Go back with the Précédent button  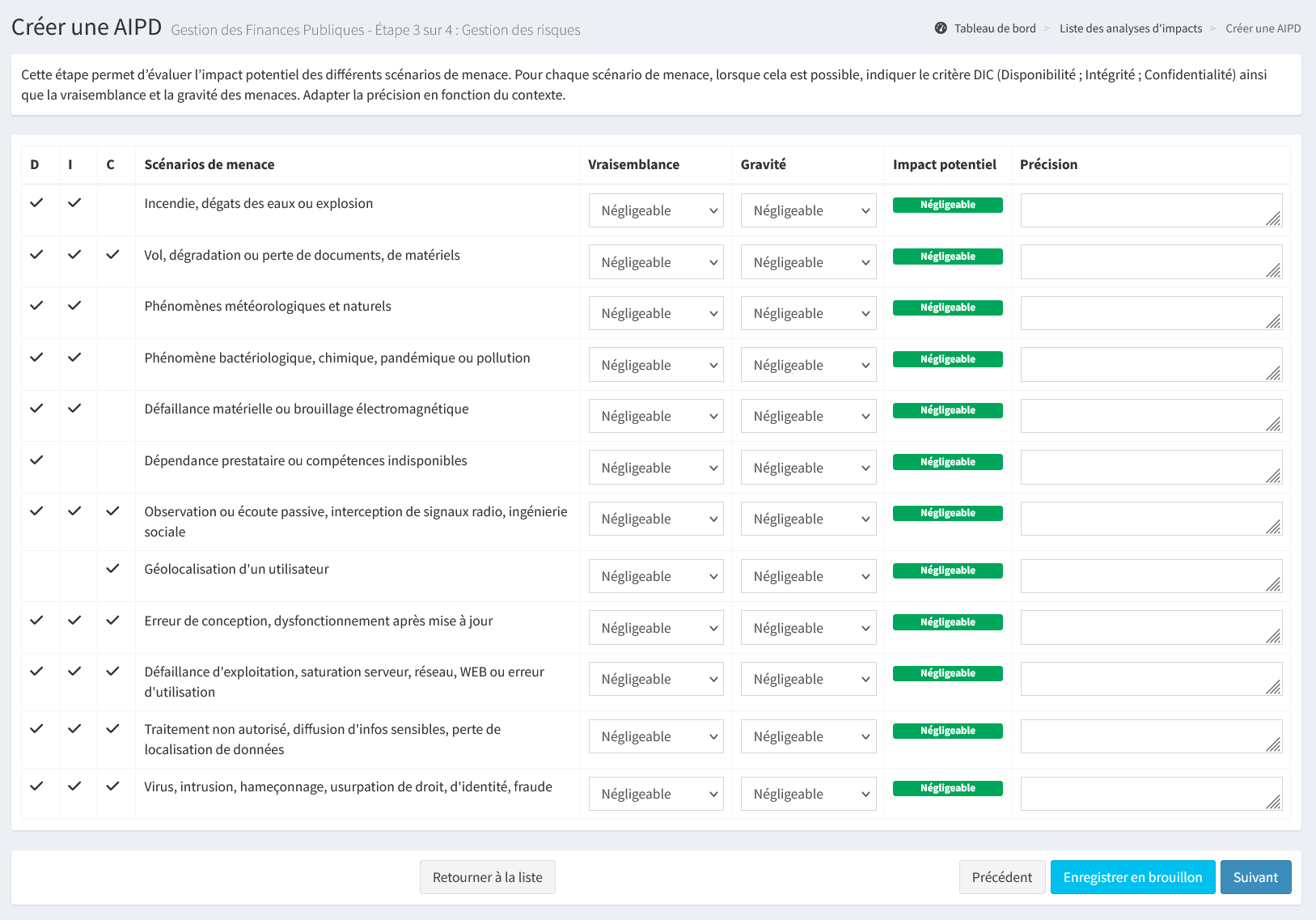point(1002,877)
